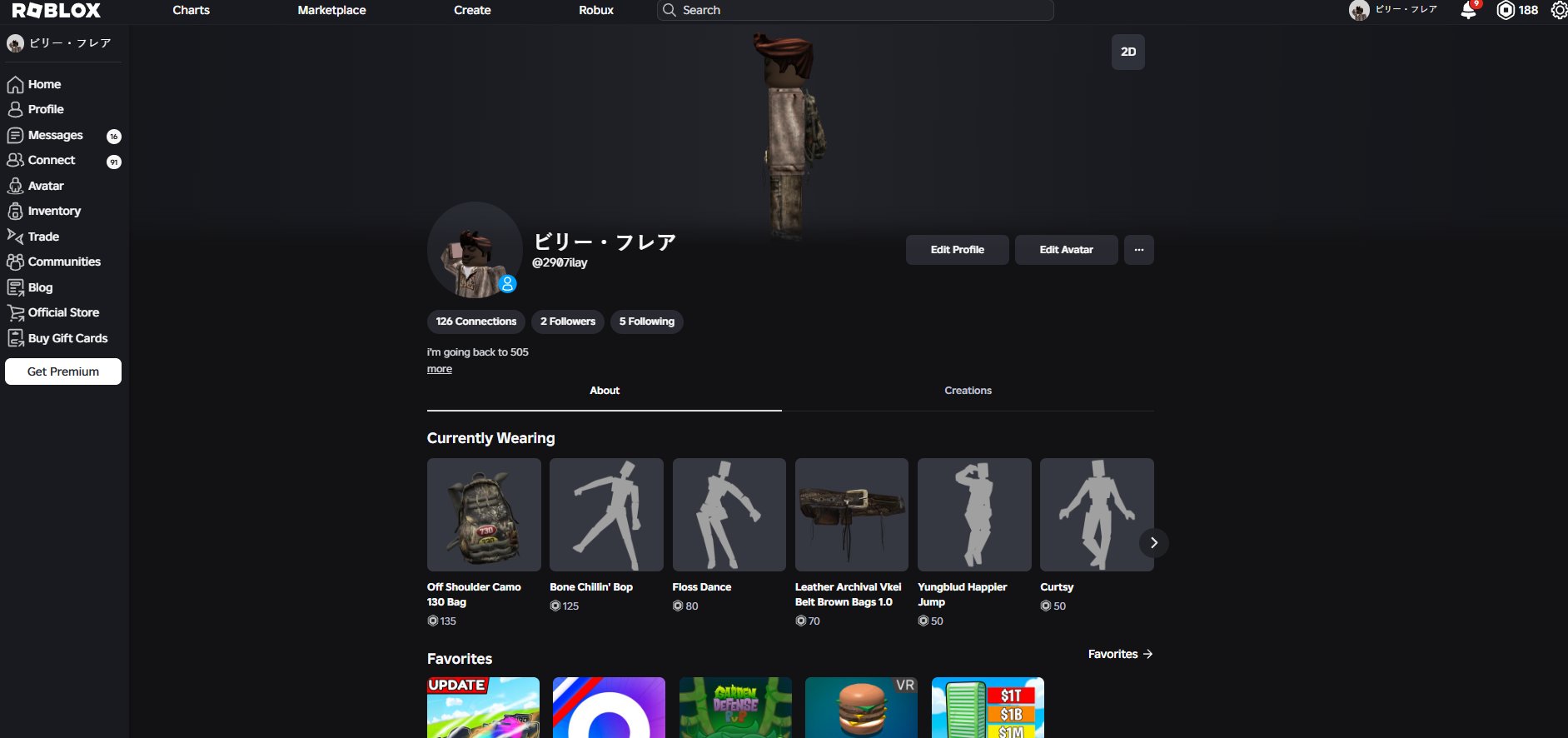Open the Off Shoulder Camo Bag thumbnail

pos(484,515)
